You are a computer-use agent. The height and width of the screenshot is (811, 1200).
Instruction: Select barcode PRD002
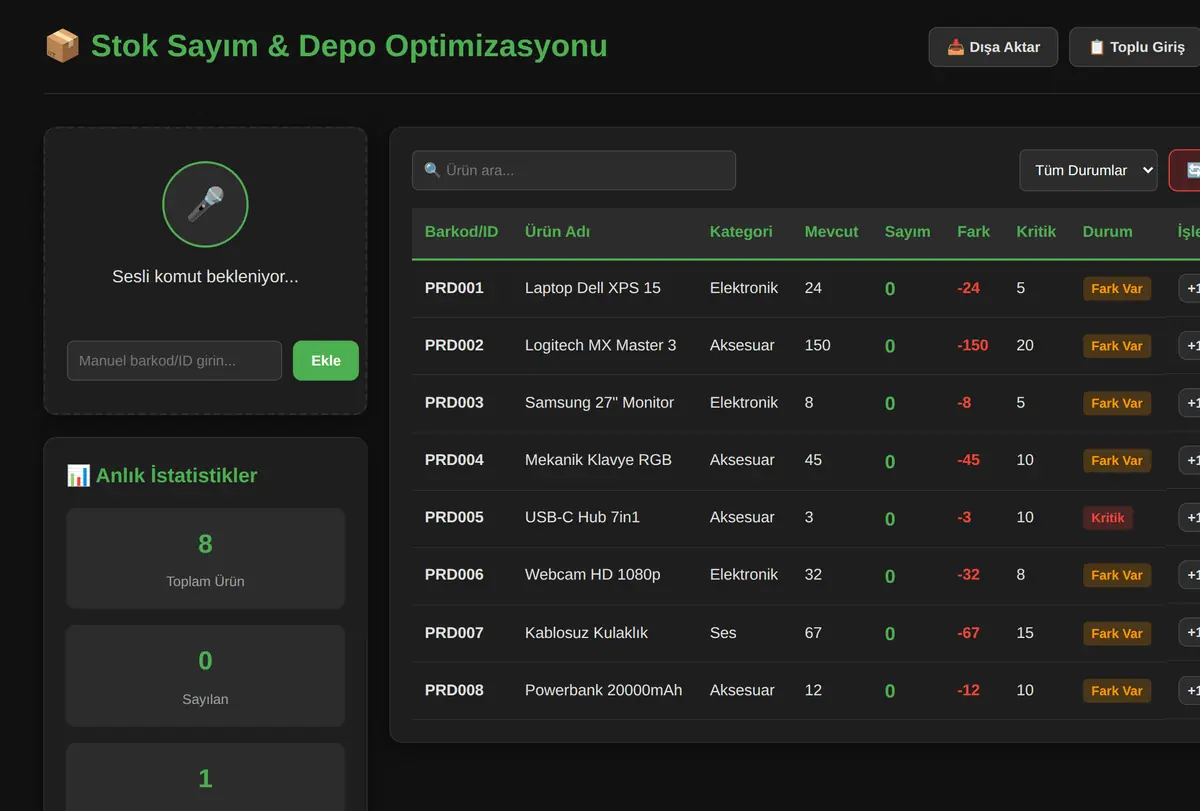pyautogui.click(x=454, y=345)
